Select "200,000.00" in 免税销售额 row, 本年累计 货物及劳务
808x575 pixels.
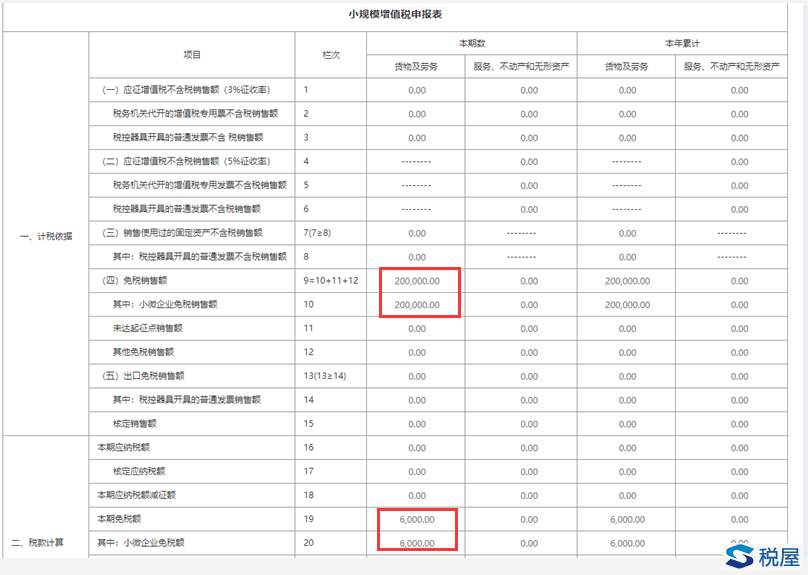click(627, 281)
